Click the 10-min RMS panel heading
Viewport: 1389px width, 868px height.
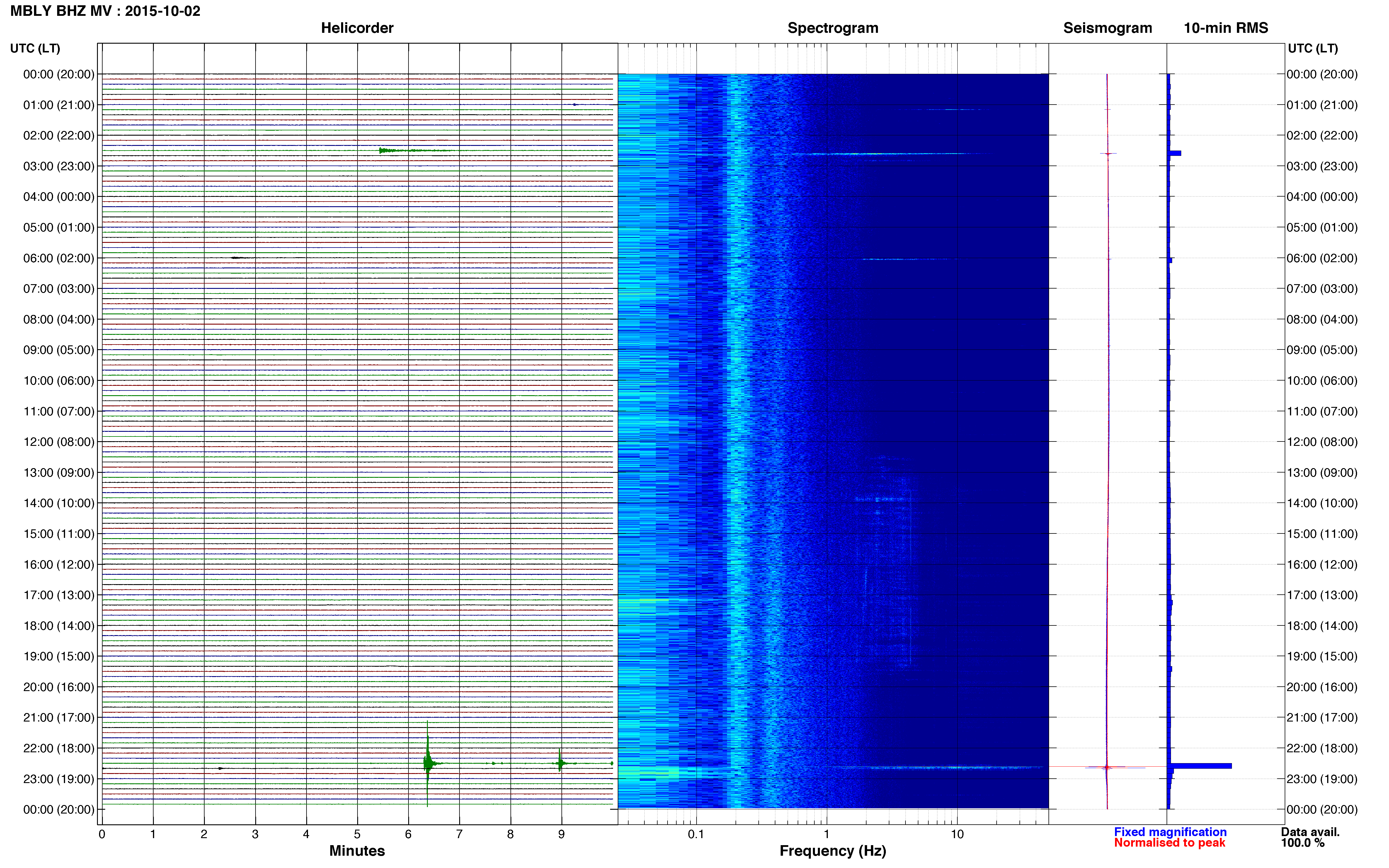(1226, 28)
